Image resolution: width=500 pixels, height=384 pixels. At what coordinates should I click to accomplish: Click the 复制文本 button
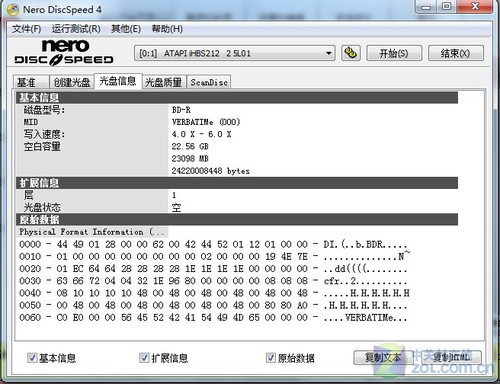tap(383, 358)
